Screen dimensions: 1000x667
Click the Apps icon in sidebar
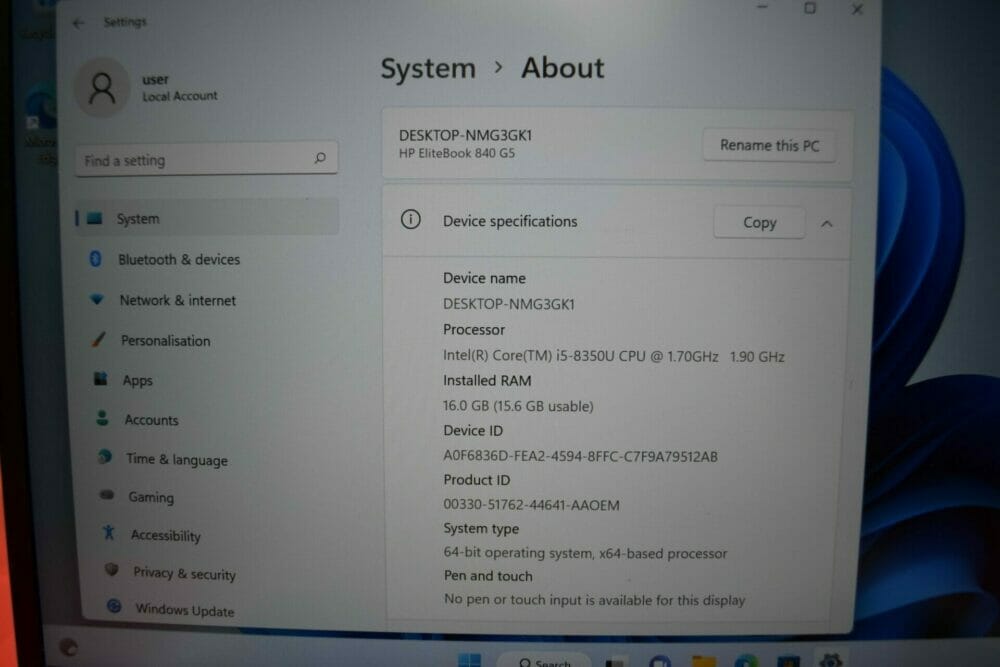pyautogui.click(x=101, y=379)
